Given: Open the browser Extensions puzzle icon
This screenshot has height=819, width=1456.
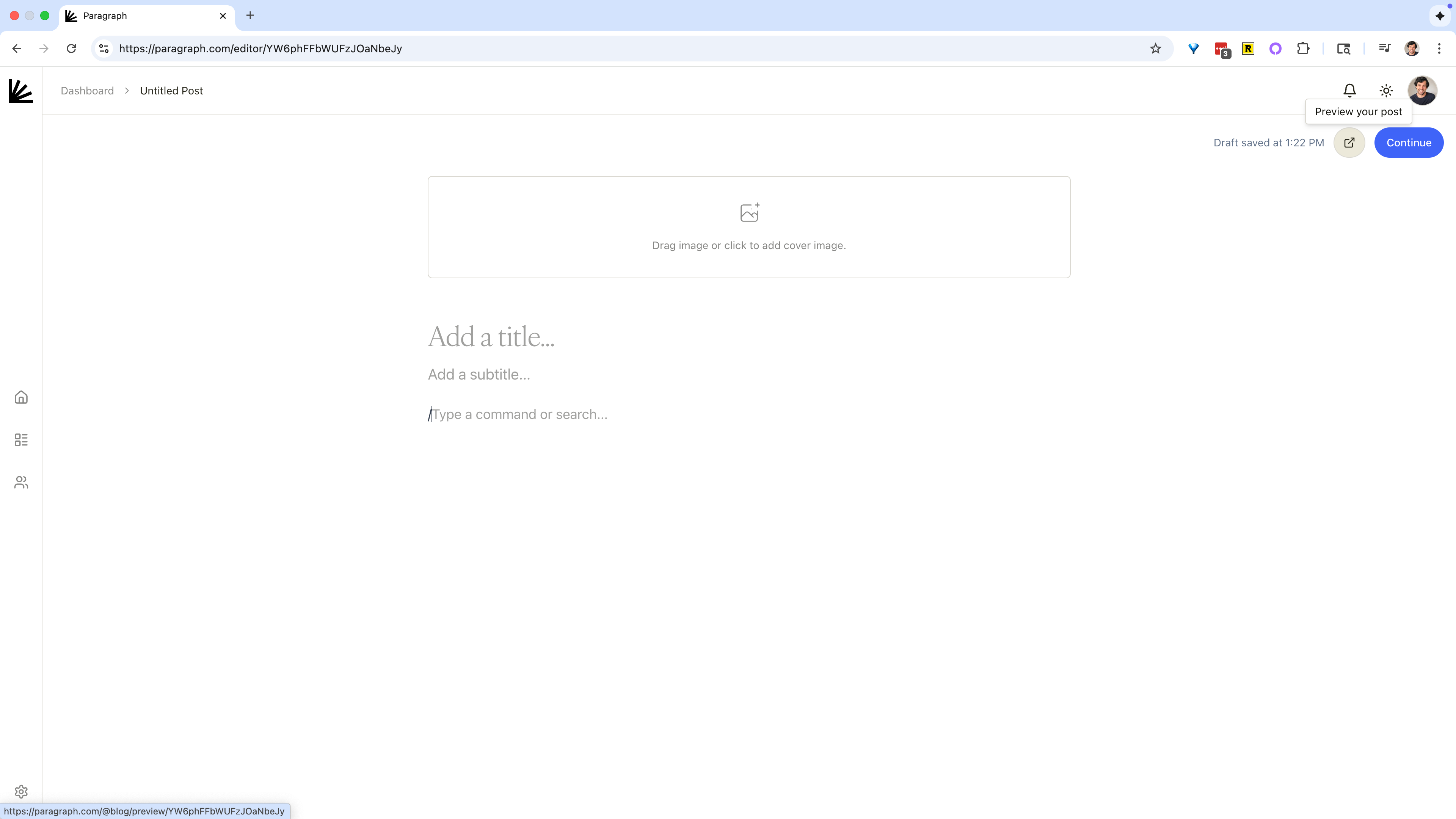Looking at the screenshot, I should [1303, 49].
